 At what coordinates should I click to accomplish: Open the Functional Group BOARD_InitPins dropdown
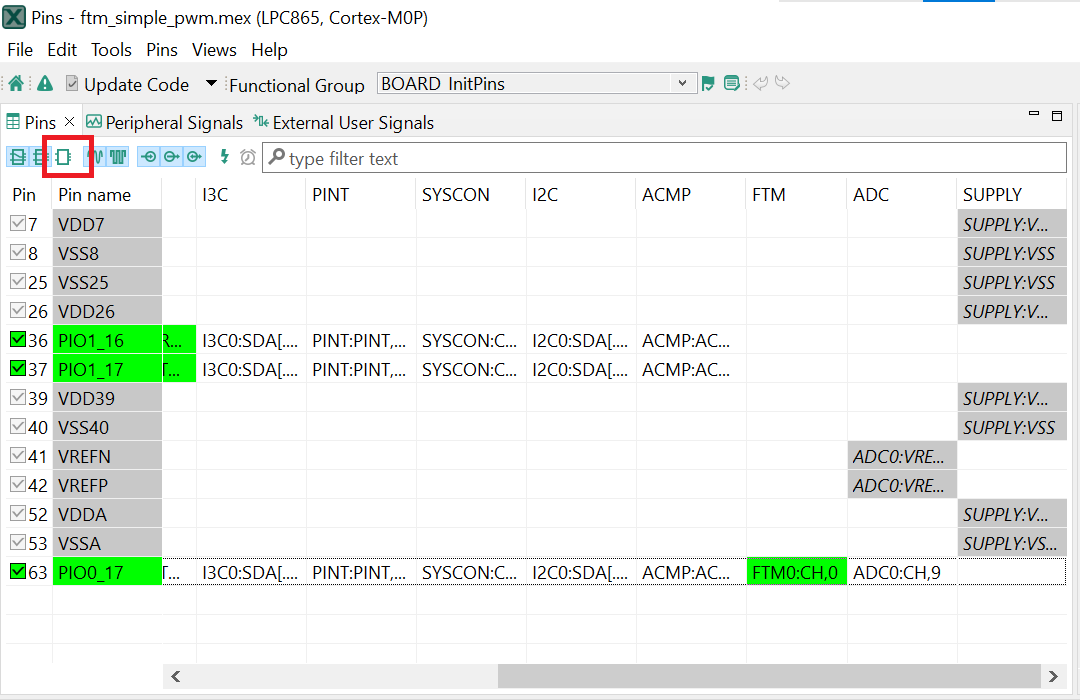tap(682, 84)
